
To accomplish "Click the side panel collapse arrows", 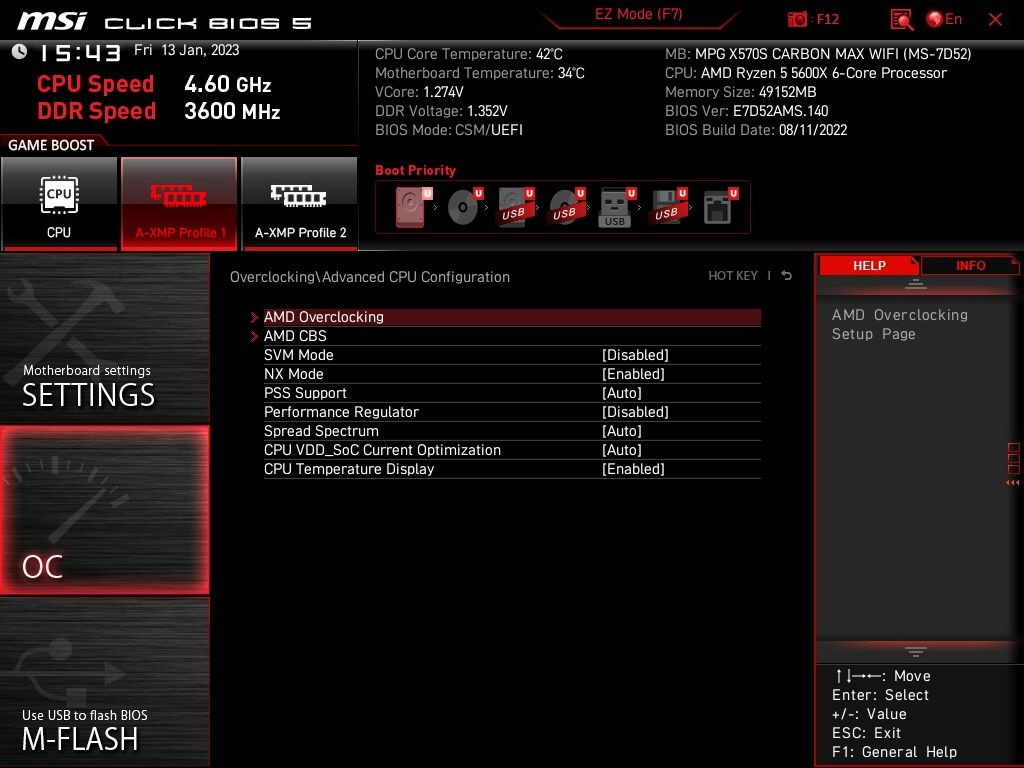I will click(x=1013, y=483).
